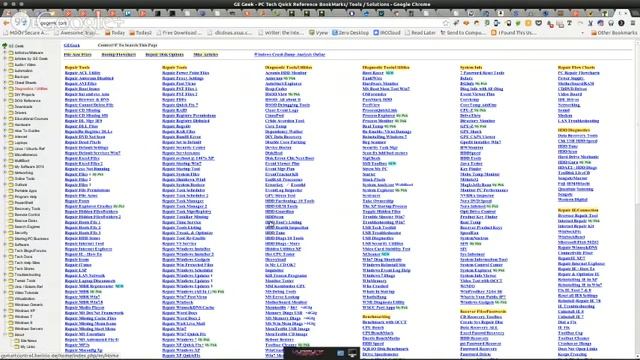Expand the Networking folder node
This screenshot has height=360, width=640.
(5, 173)
